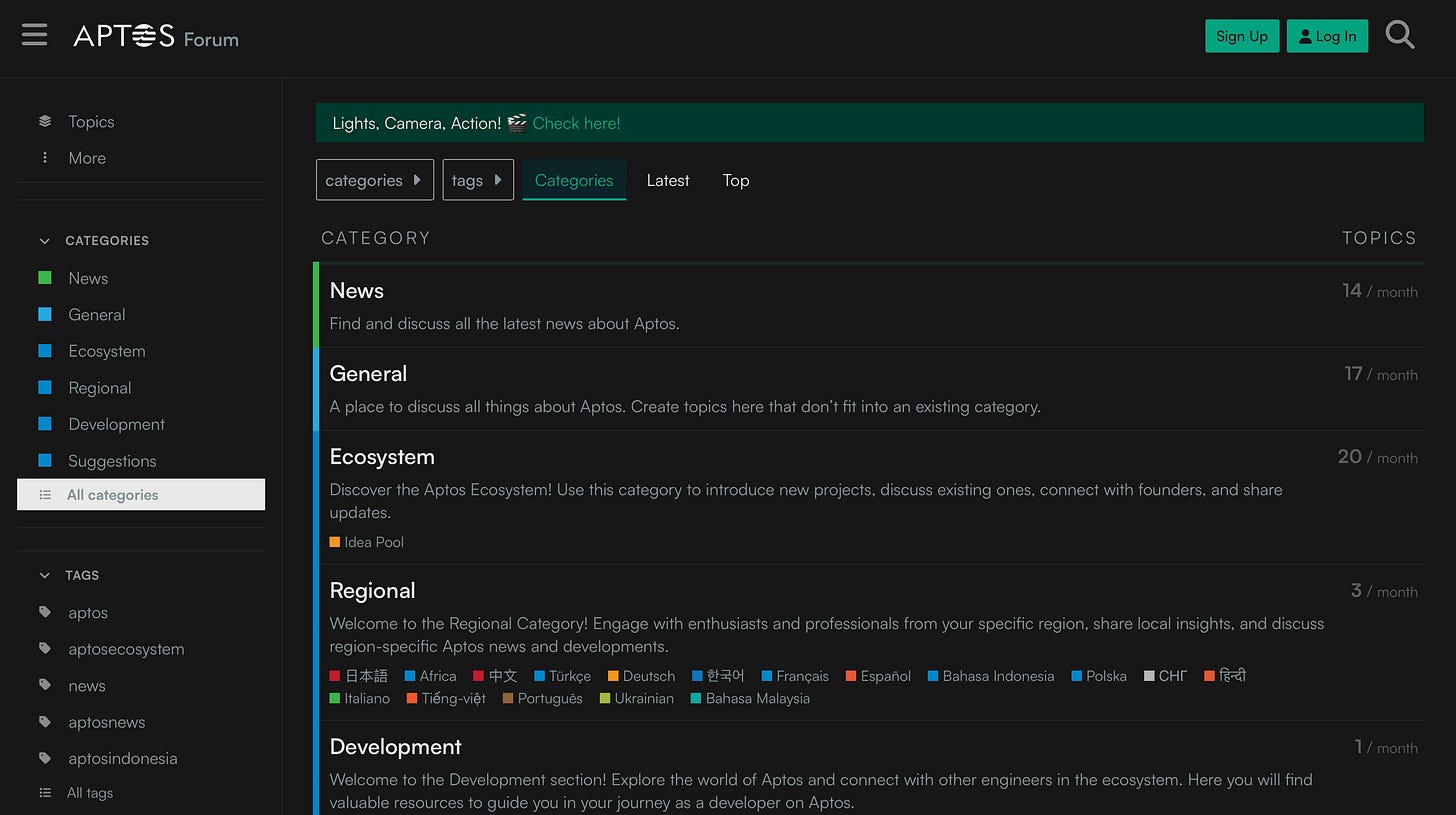Image resolution: width=1456 pixels, height=815 pixels.
Task: Click the aptosnews tag icon
Action: coord(45,722)
